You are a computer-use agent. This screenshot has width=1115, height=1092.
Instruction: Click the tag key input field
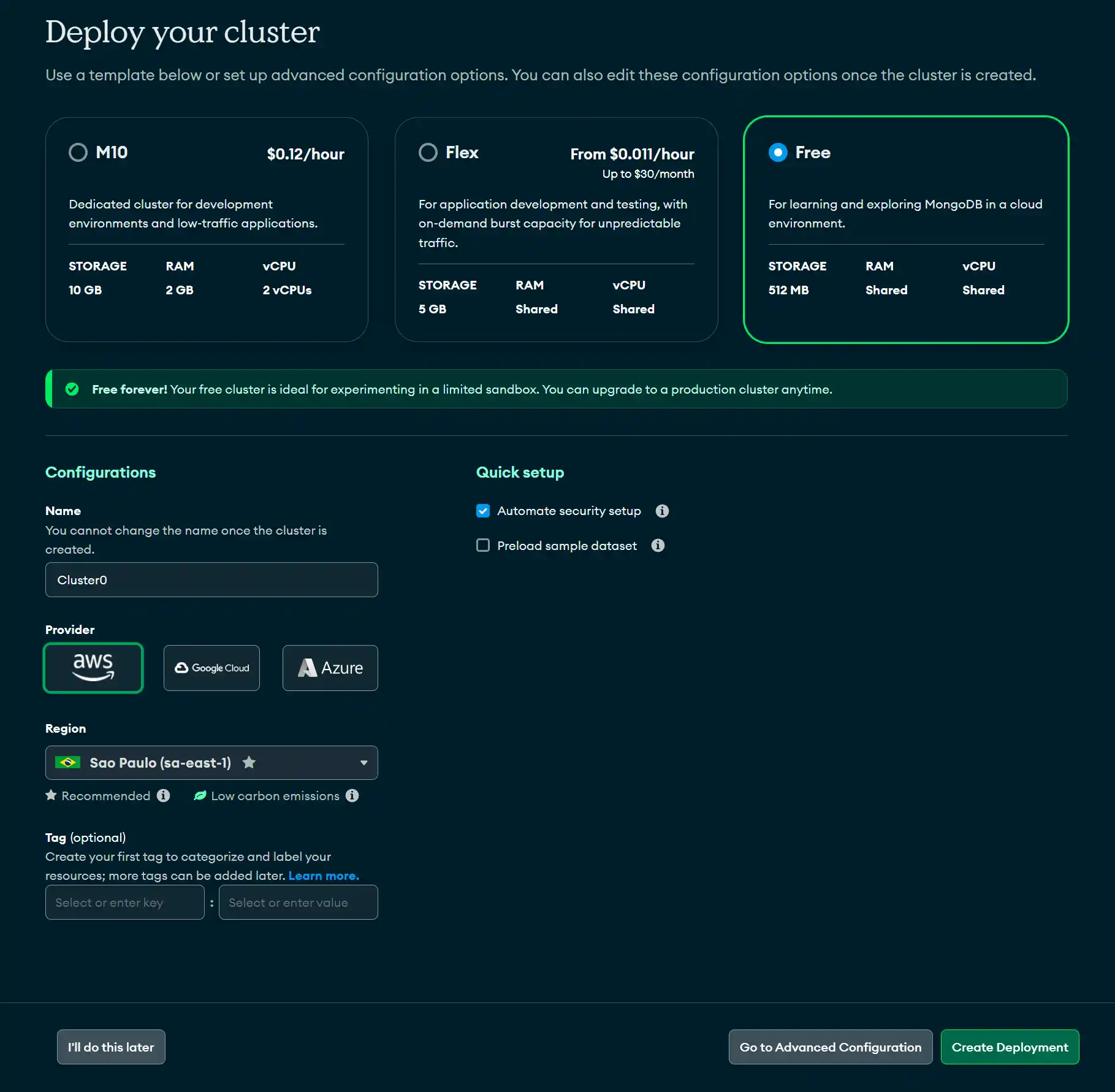click(125, 902)
